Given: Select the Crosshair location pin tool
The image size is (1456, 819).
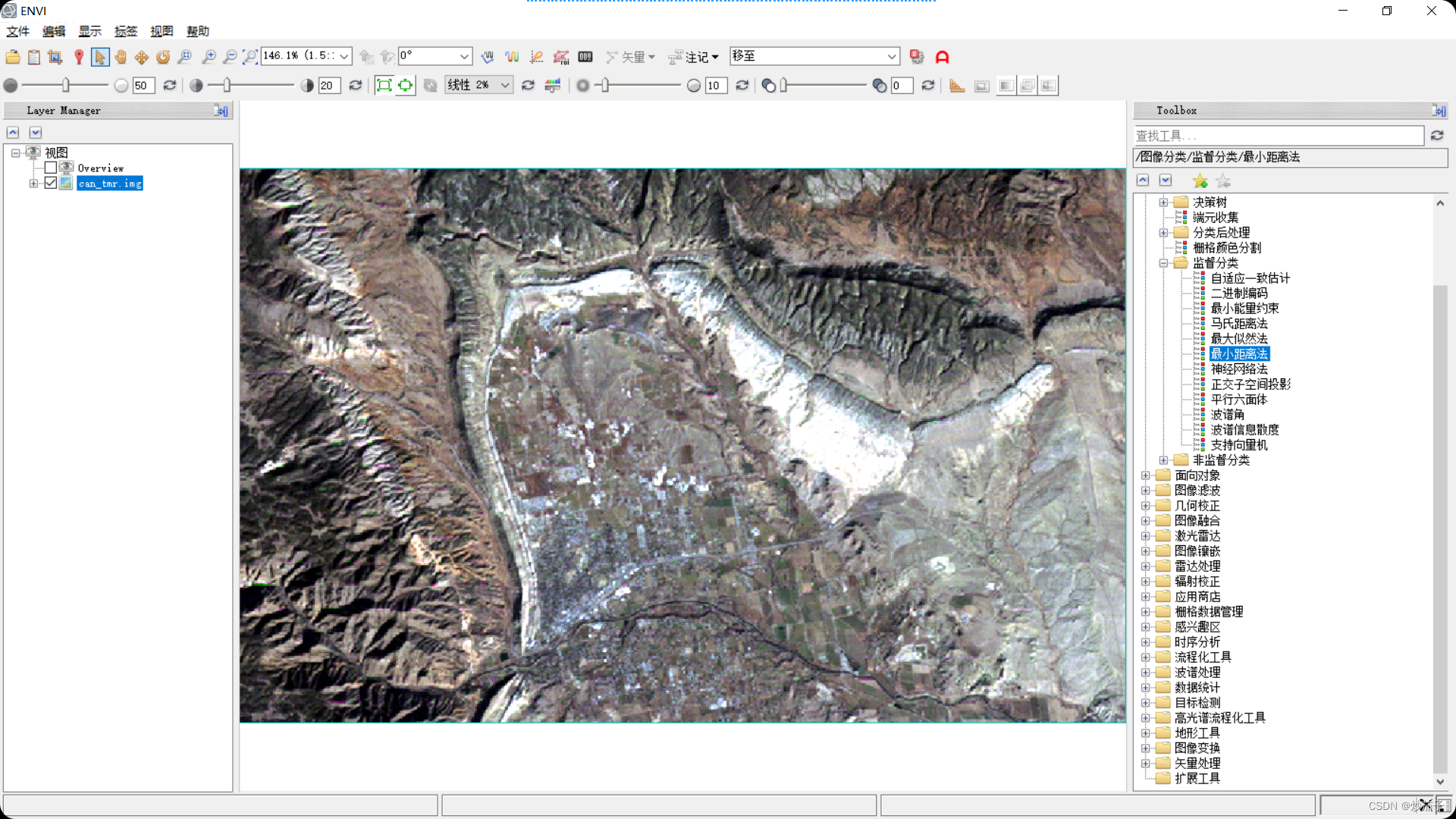Looking at the screenshot, I should 79,57.
